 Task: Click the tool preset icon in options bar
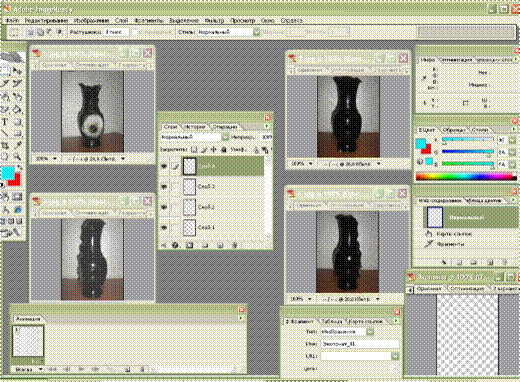tap(14, 32)
